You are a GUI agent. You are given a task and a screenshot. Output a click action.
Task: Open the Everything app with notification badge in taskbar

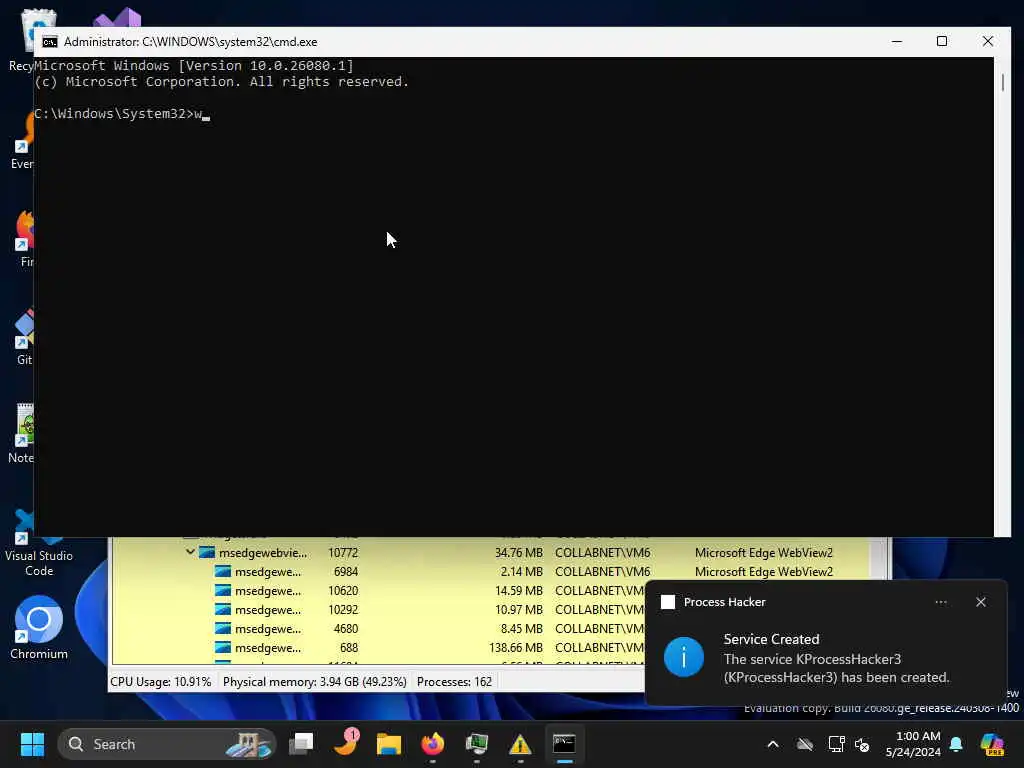pos(345,744)
